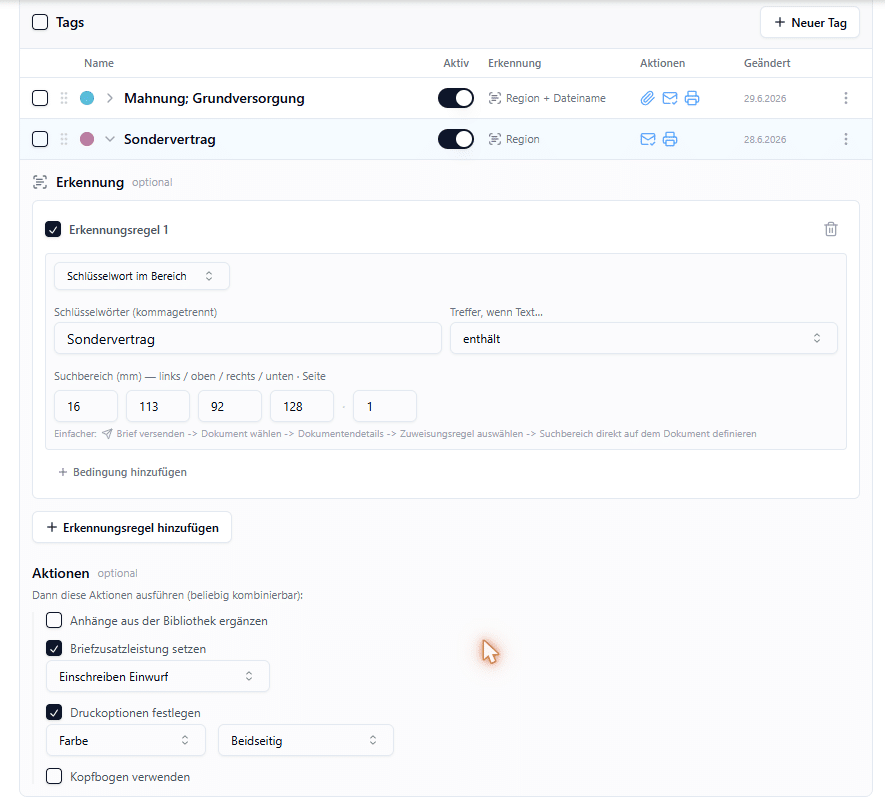Click the Sondervertrag tag name in the list

click(170, 139)
